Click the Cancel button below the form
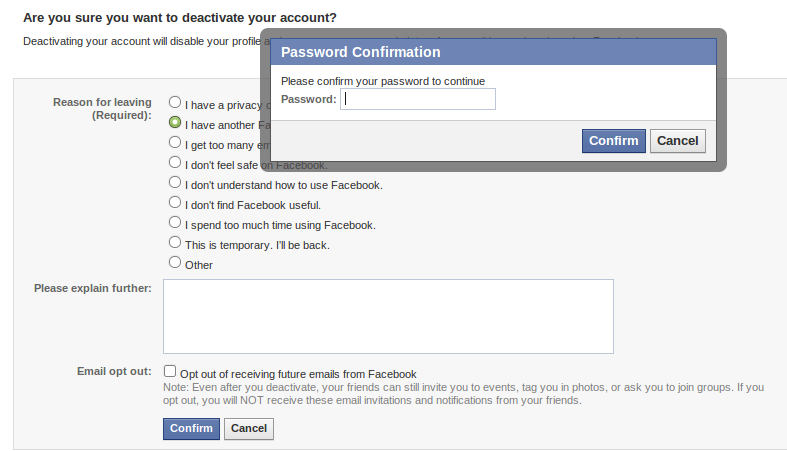 tap(249, 428)
